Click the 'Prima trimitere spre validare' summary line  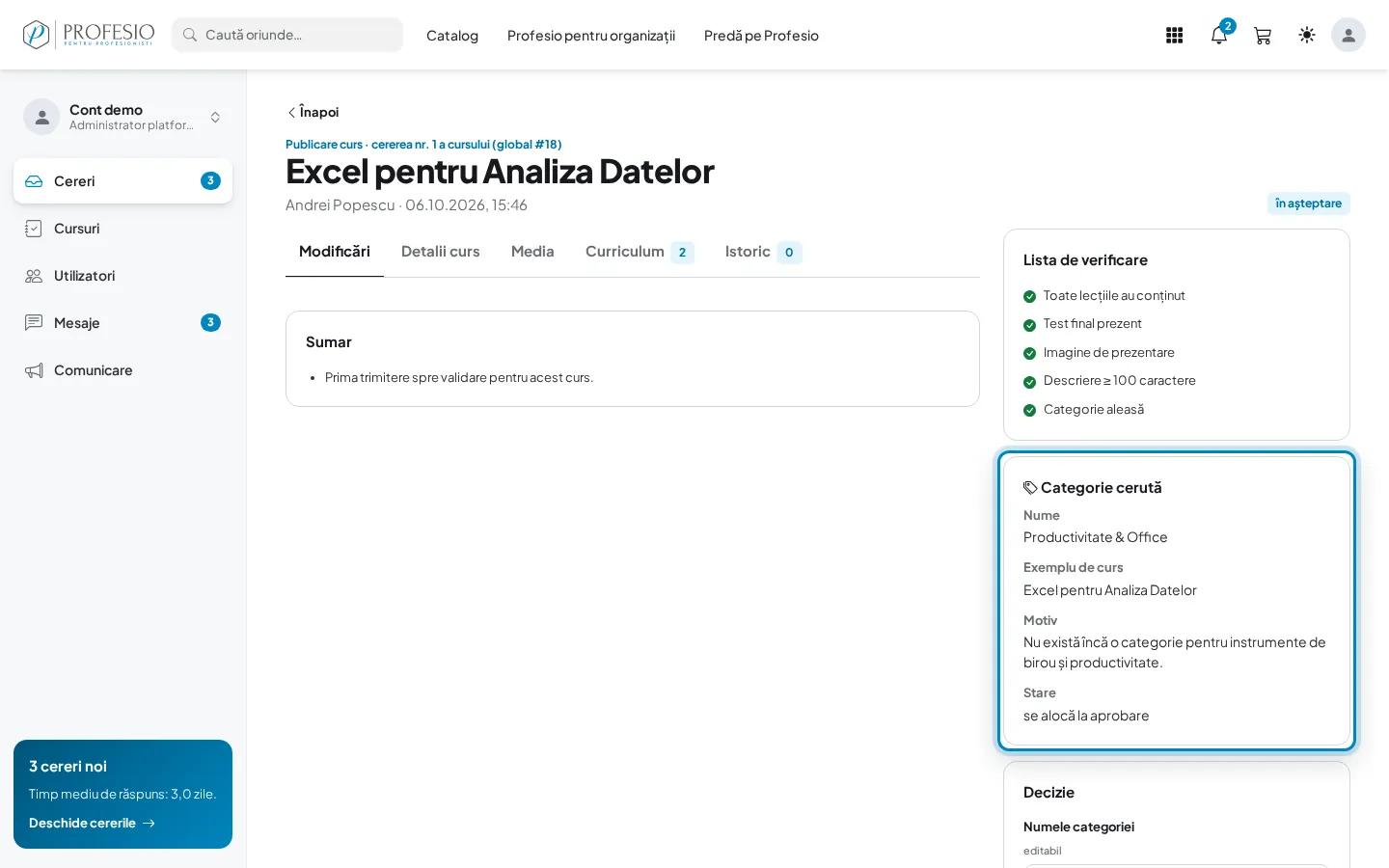(459, 378)
